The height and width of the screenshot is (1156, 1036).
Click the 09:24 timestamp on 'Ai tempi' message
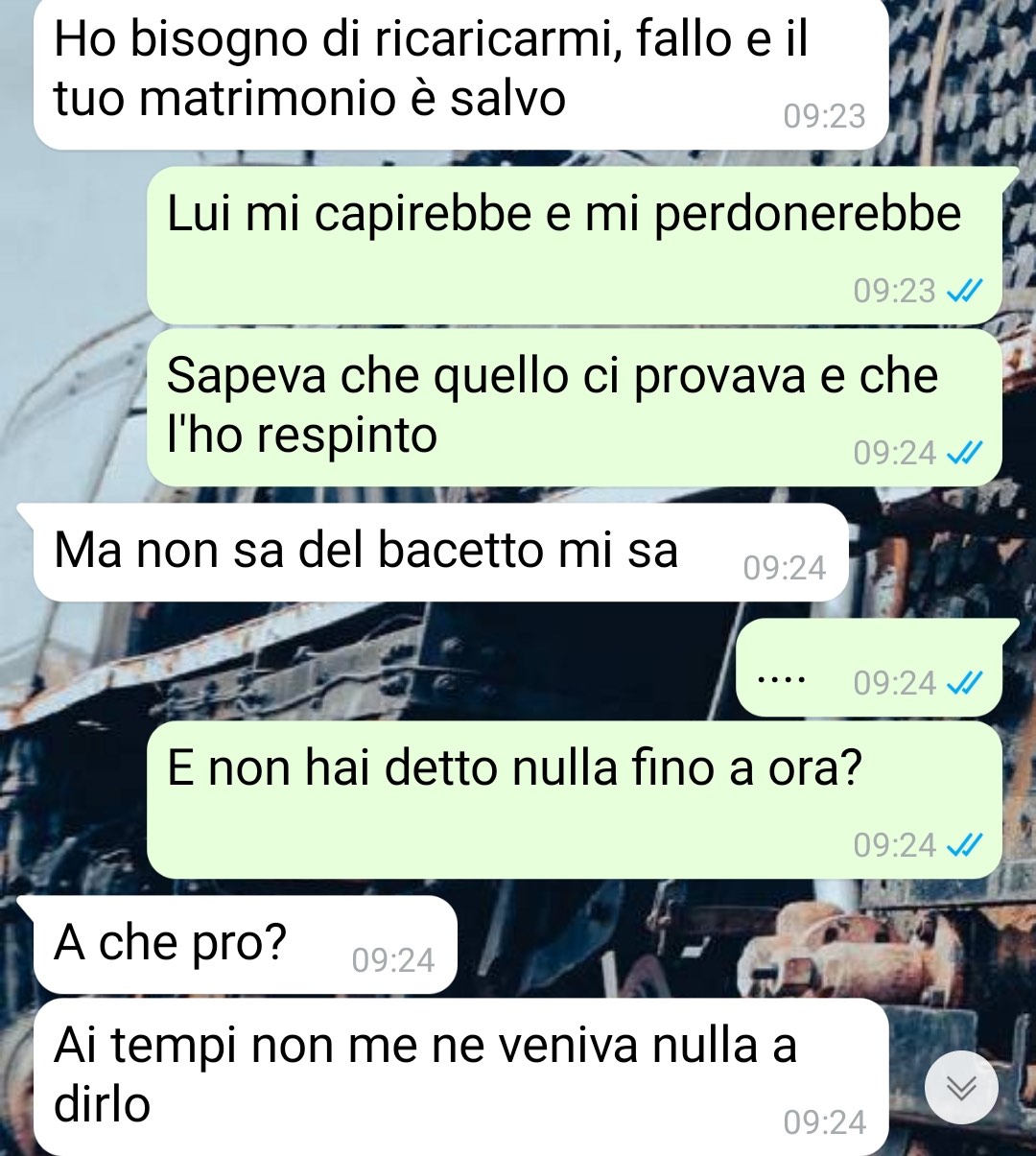point(824,1123)
